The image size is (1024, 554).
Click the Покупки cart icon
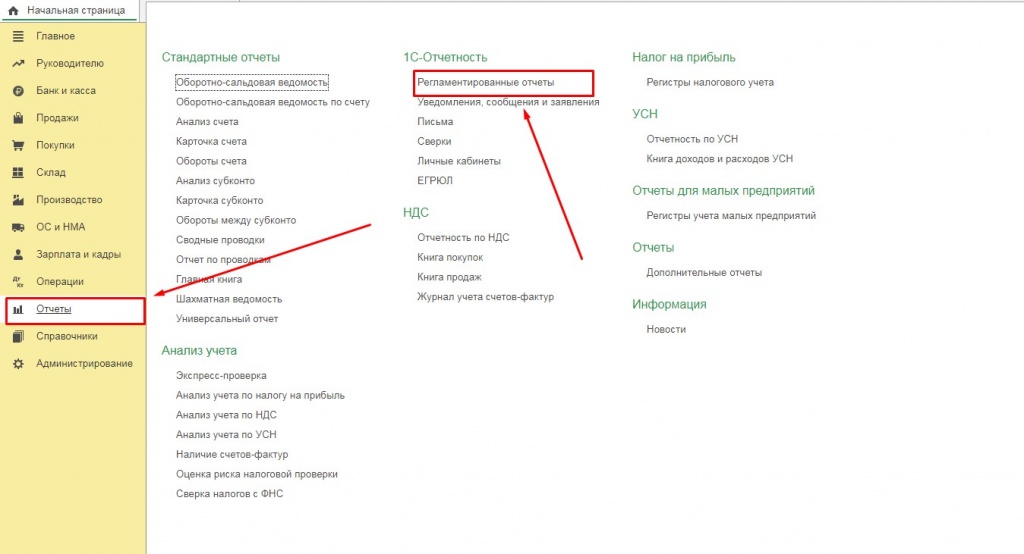tap(18, 145)
